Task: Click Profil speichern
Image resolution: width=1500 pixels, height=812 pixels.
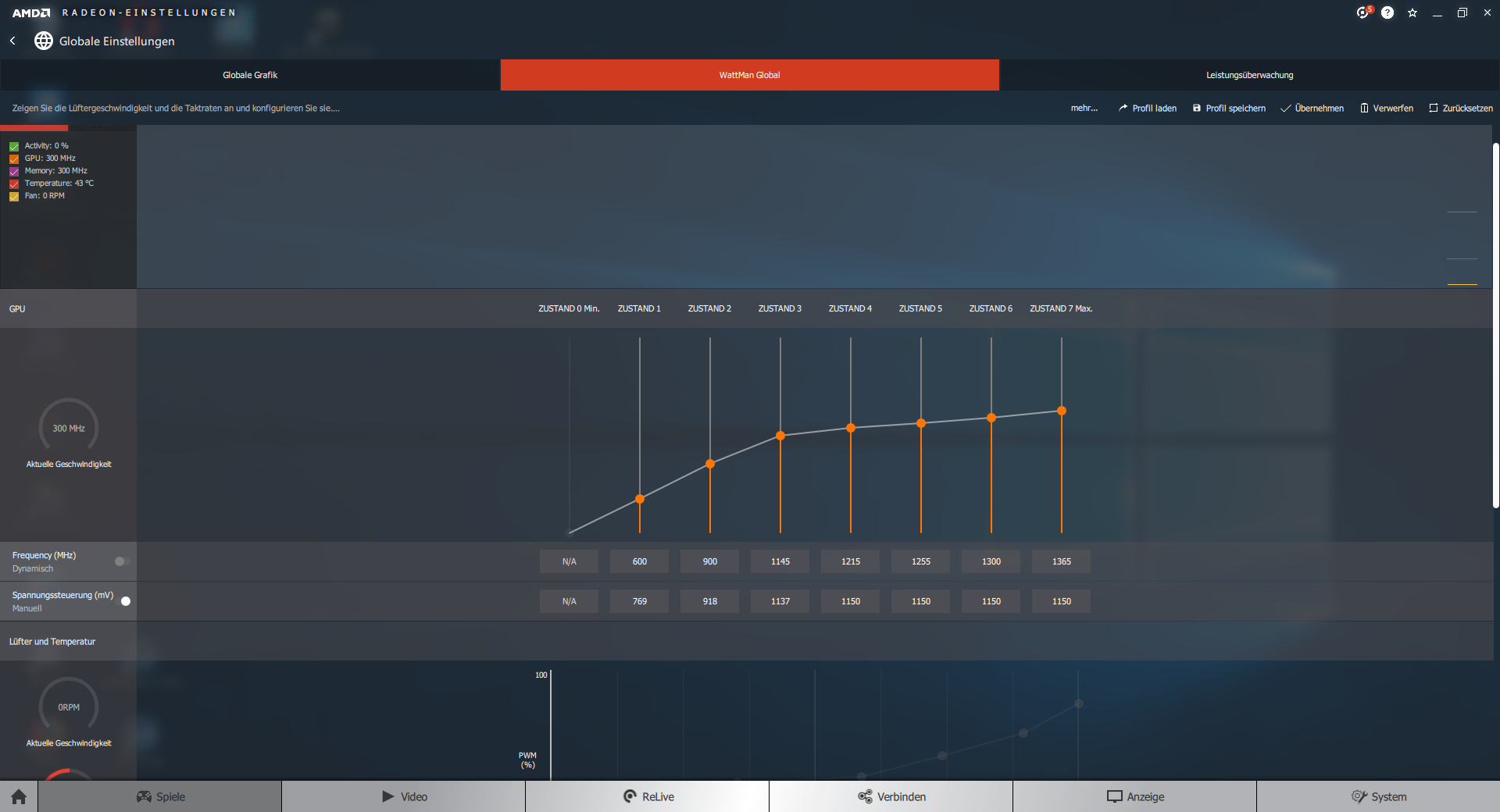Action: coord(1229,109)
